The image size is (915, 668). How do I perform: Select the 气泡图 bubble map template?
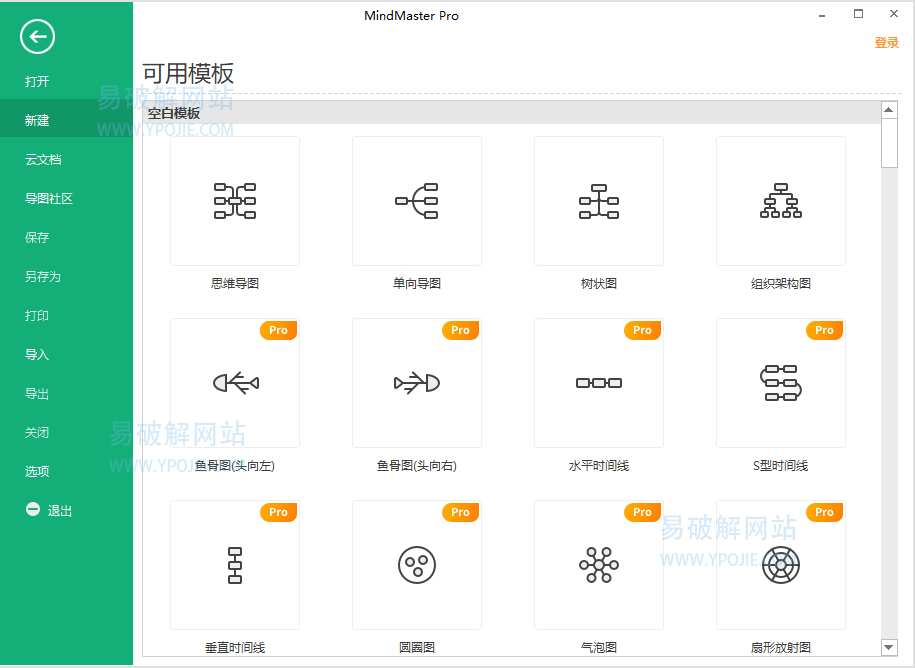pyautogui.click(x=599, y=565)
